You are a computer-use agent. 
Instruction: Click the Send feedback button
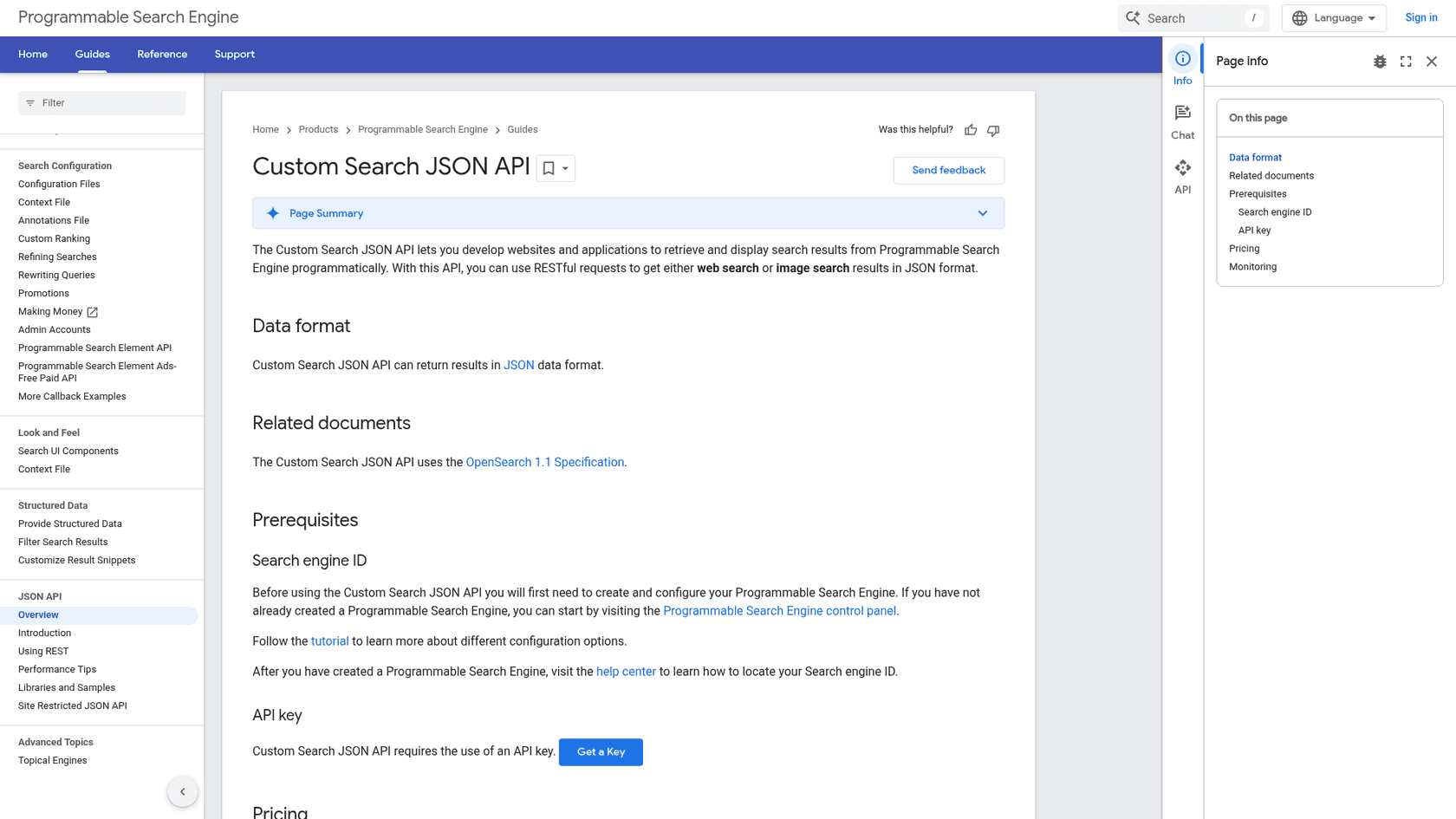pos(948,170)
